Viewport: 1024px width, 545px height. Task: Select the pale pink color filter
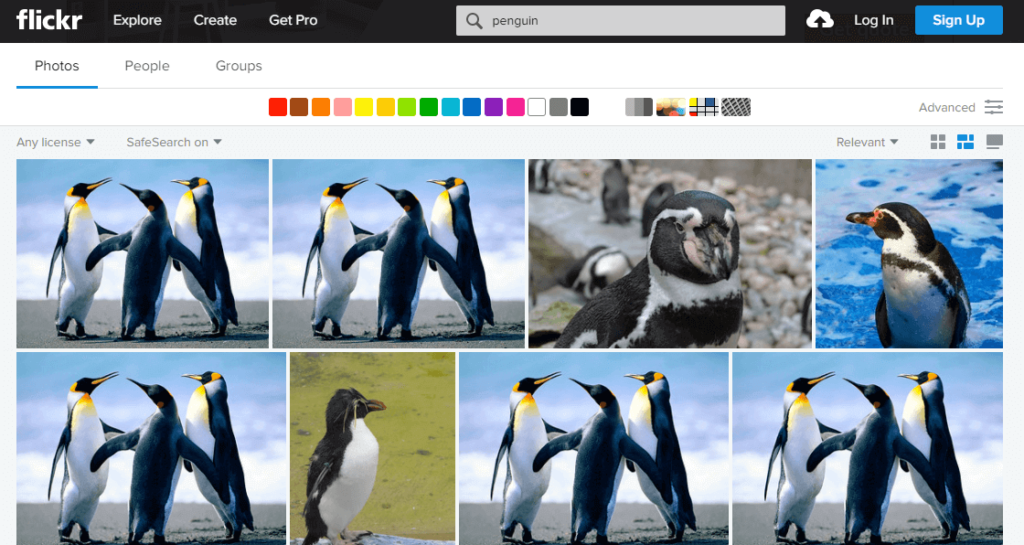[x=343, y=107]
